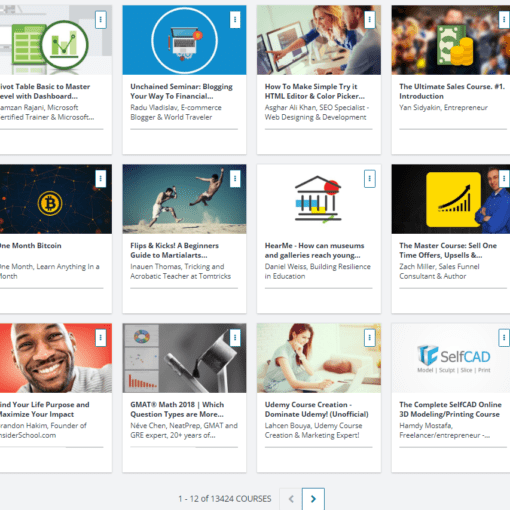Click the GMAT charts and pipe thumbnail
The image size is (510, 510).
click(184, 358)
